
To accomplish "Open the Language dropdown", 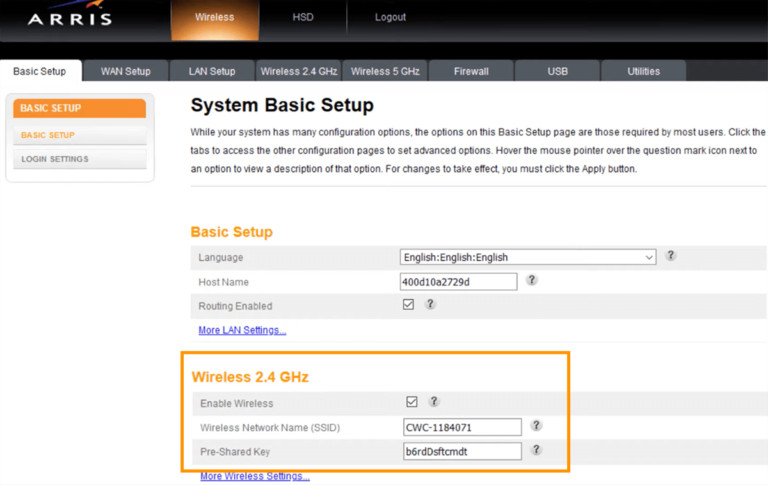I will tap(527, 257).
